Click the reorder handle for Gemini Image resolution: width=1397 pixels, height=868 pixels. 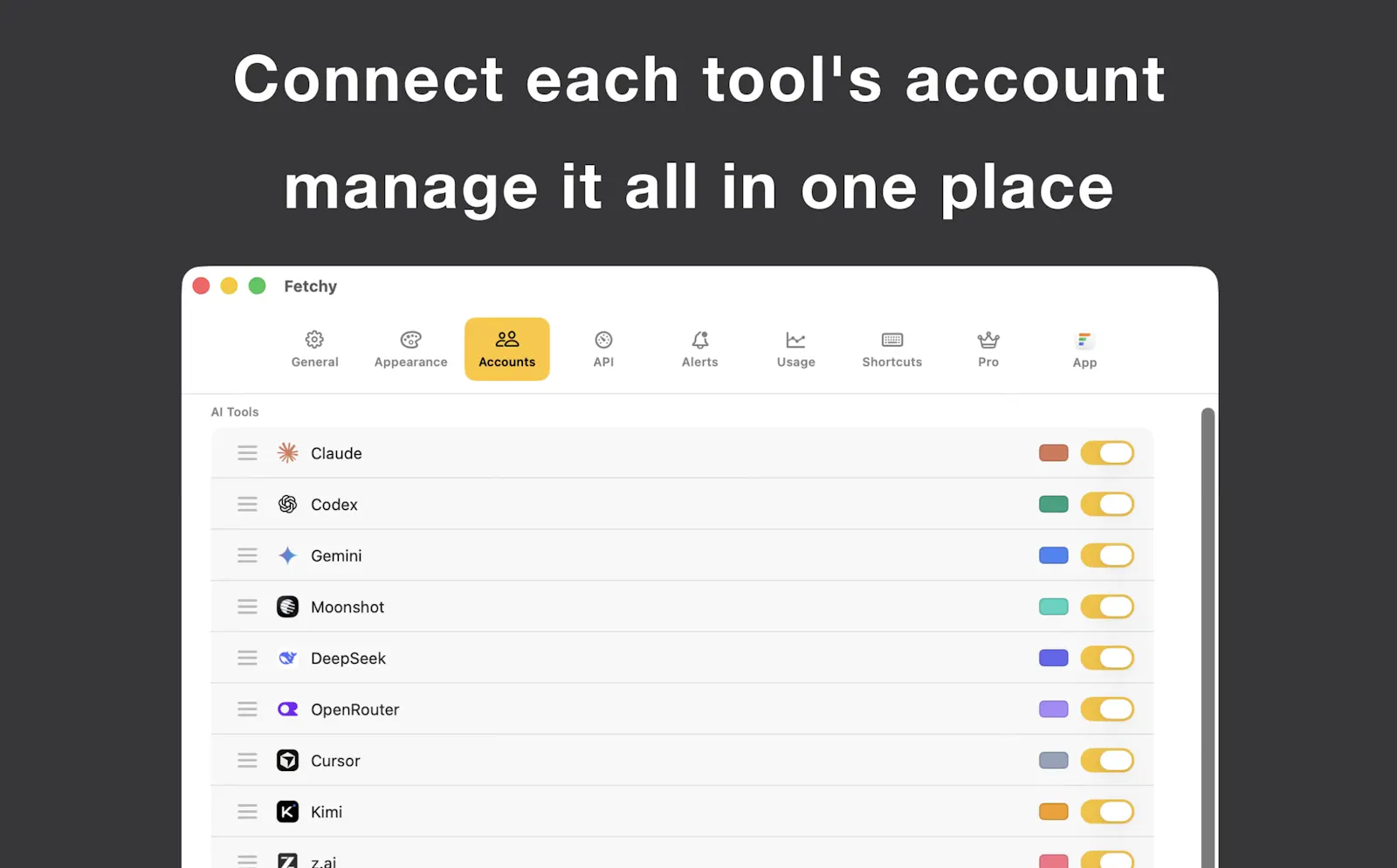(x=247, y=555)
